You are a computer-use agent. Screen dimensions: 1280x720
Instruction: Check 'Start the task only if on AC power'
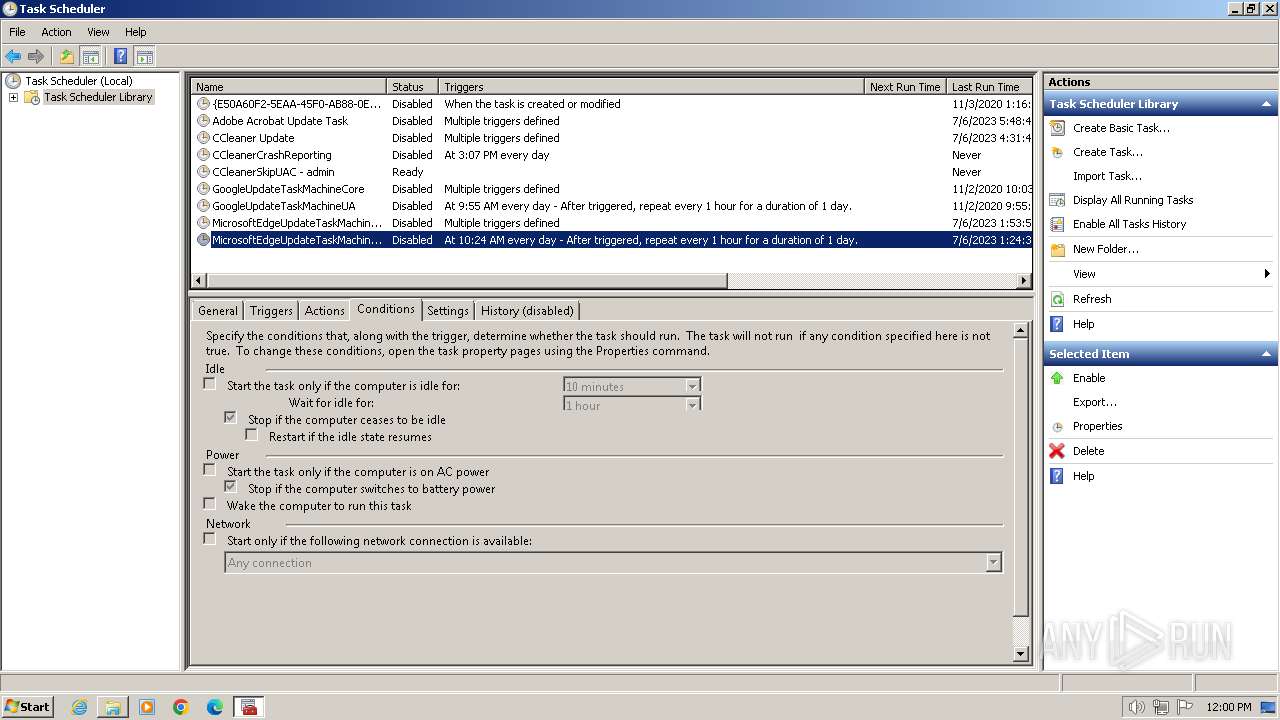click(x=209, y=470)
